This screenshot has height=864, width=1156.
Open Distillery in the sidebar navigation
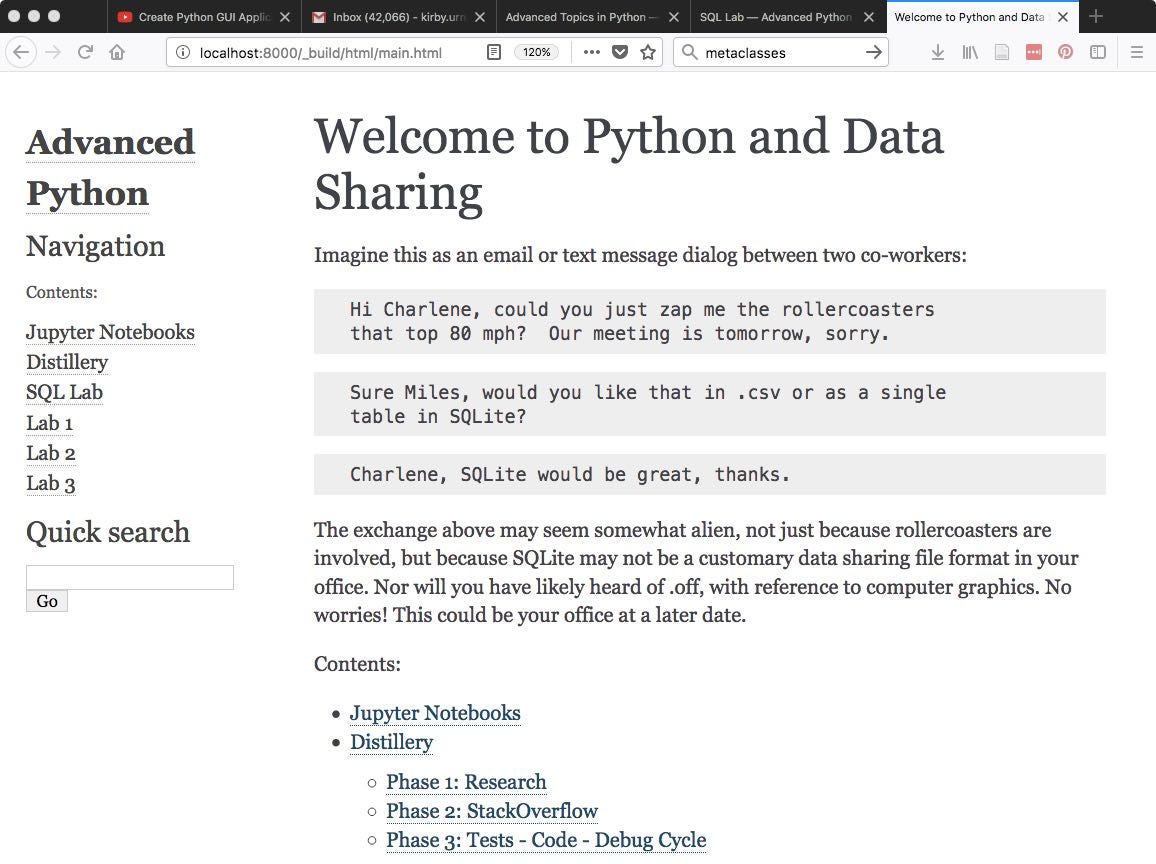(67, 362)
